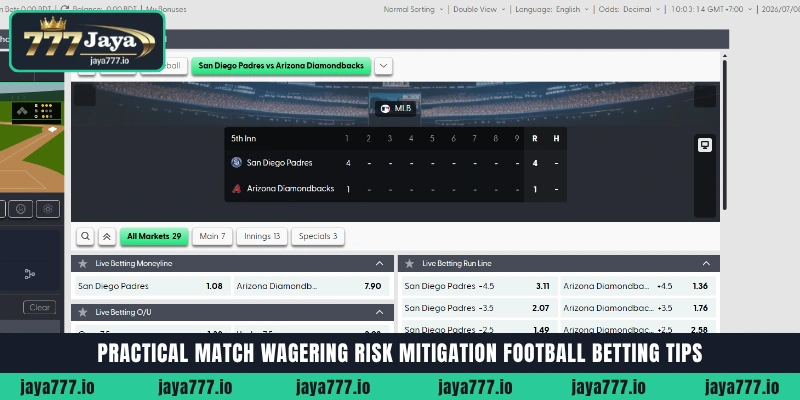
Task: Collapse all markets with double-chevron icon
Action: [x=107, y=236]
